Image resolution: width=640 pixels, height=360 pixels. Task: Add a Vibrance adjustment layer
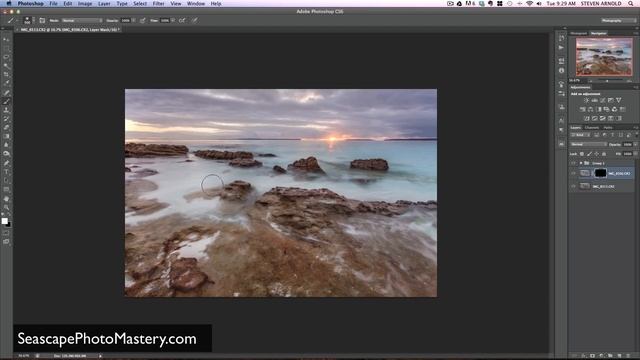tap(619, 100)
